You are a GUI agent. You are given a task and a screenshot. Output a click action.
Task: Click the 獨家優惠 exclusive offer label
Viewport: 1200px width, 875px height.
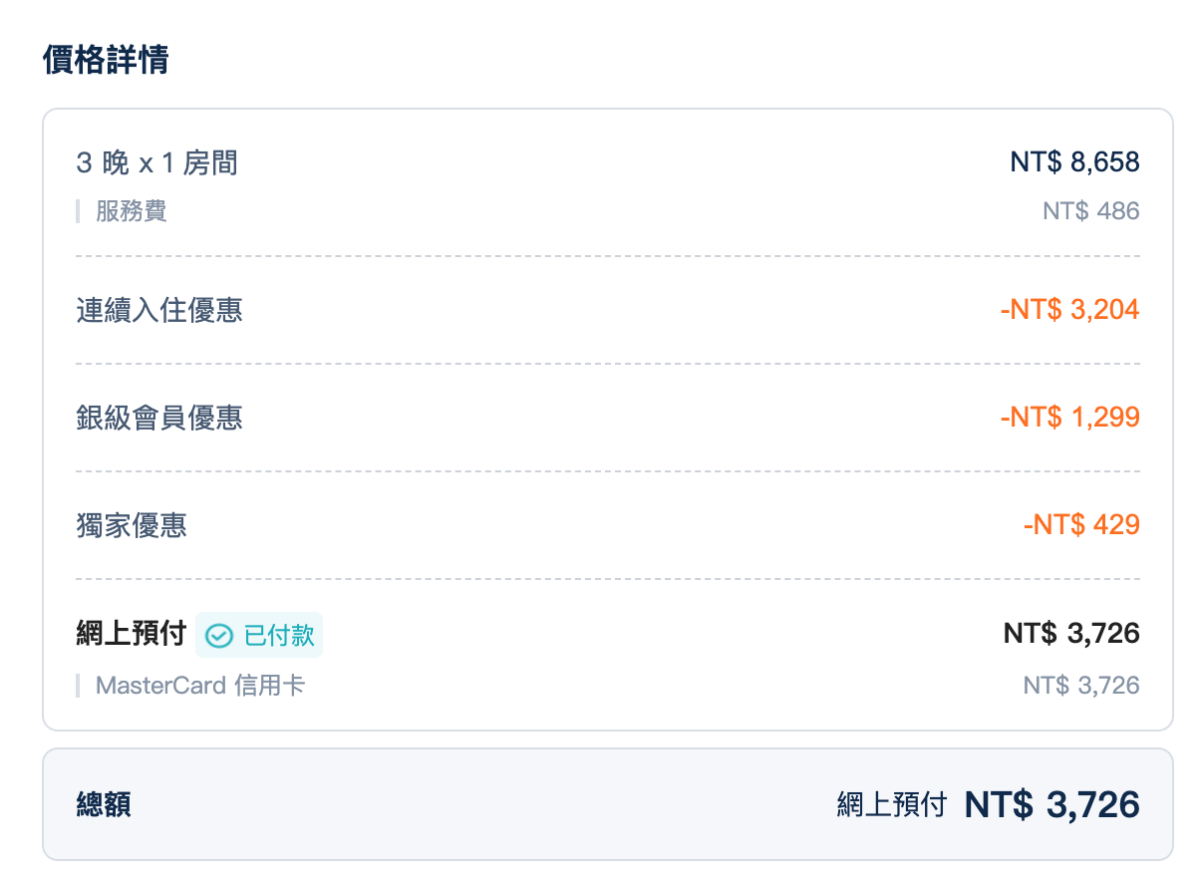pos(131,525)
